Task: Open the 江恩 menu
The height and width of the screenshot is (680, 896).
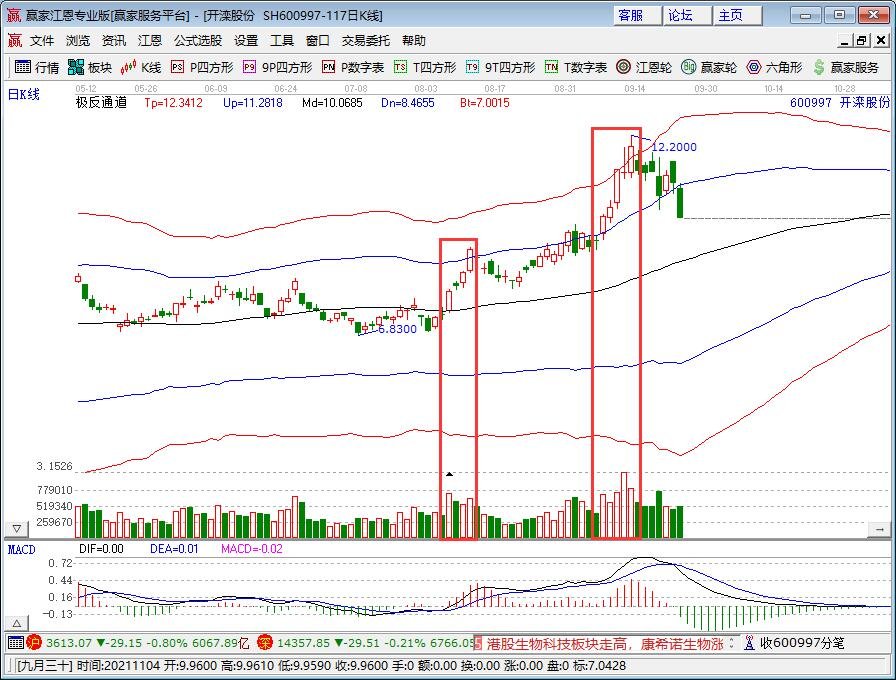Action: (150, 41)
